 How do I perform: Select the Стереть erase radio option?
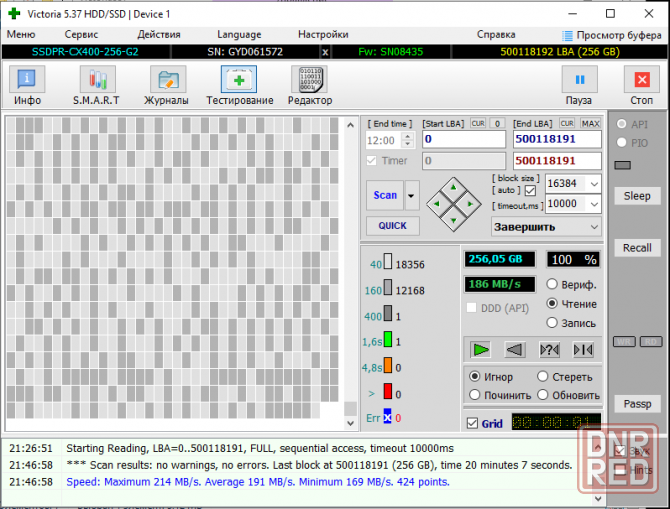[543, 377]
